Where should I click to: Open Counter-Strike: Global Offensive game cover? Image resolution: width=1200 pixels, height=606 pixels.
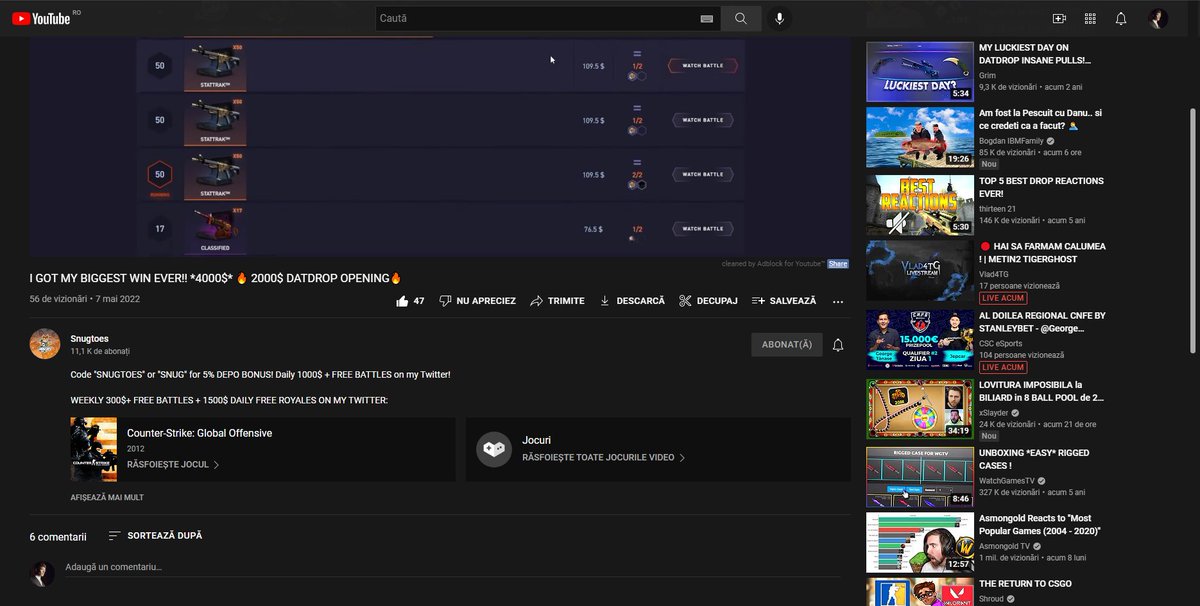click(93, 449)
